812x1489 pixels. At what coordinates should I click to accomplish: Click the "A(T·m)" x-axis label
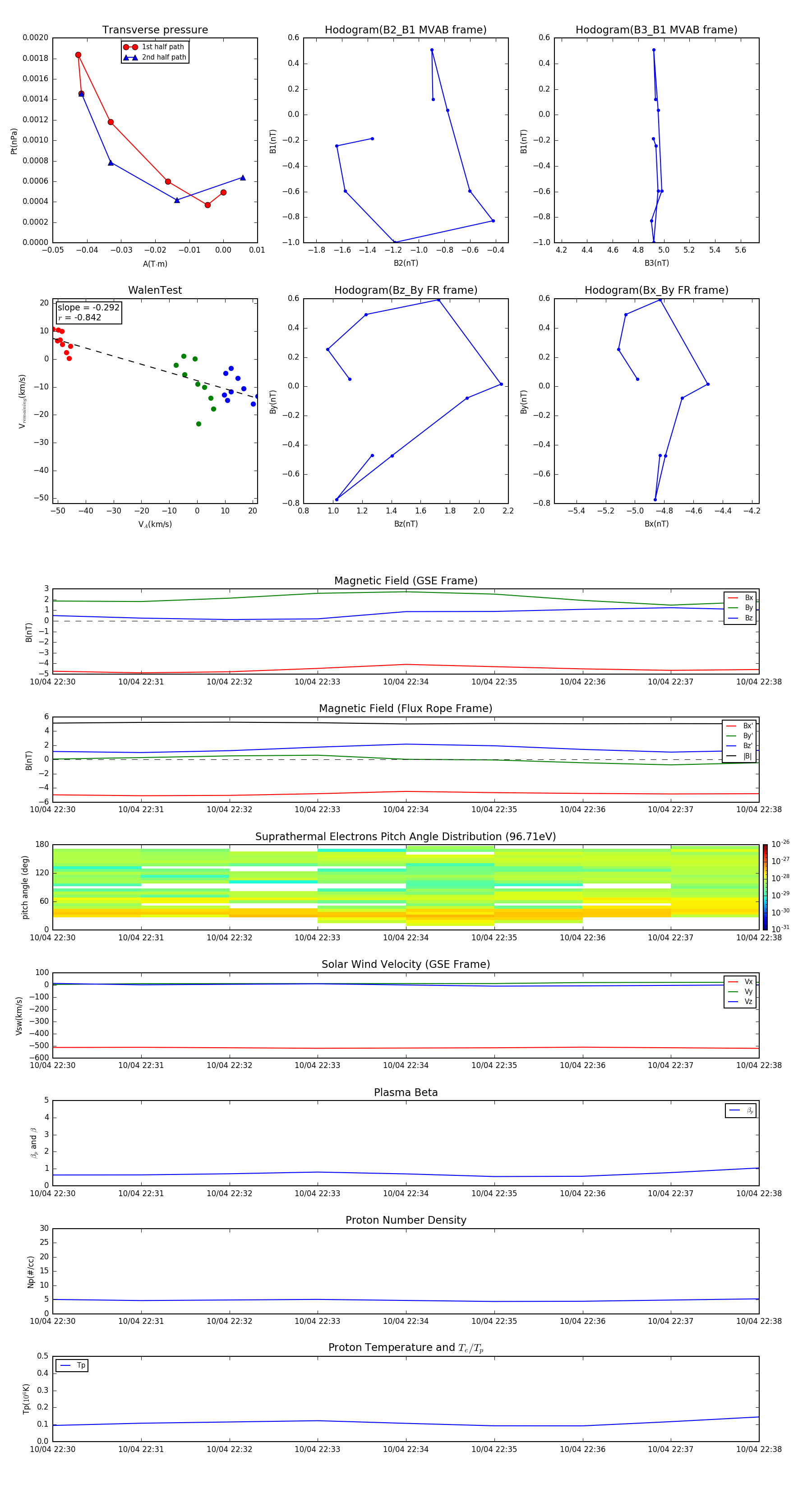point(155,264)
